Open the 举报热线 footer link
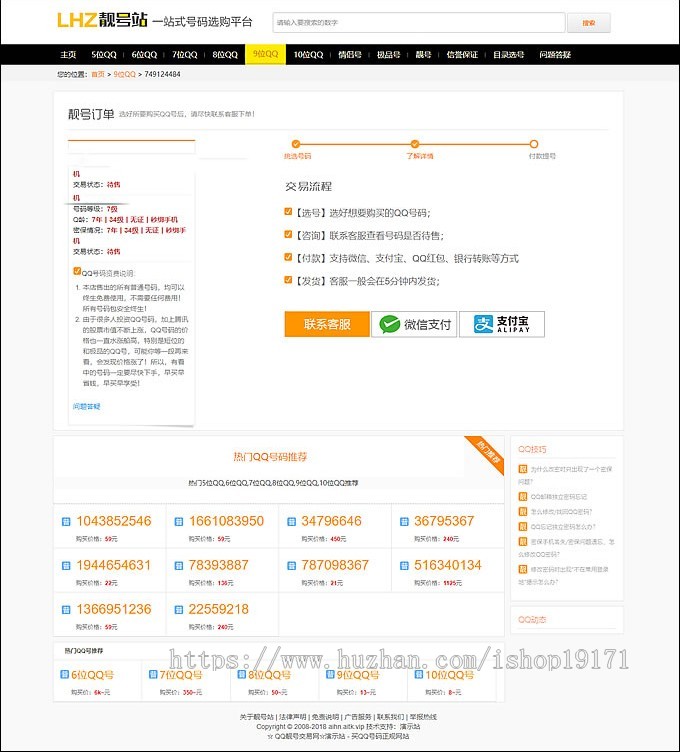Viewport: 680px width, 752px height. (423, 717)
